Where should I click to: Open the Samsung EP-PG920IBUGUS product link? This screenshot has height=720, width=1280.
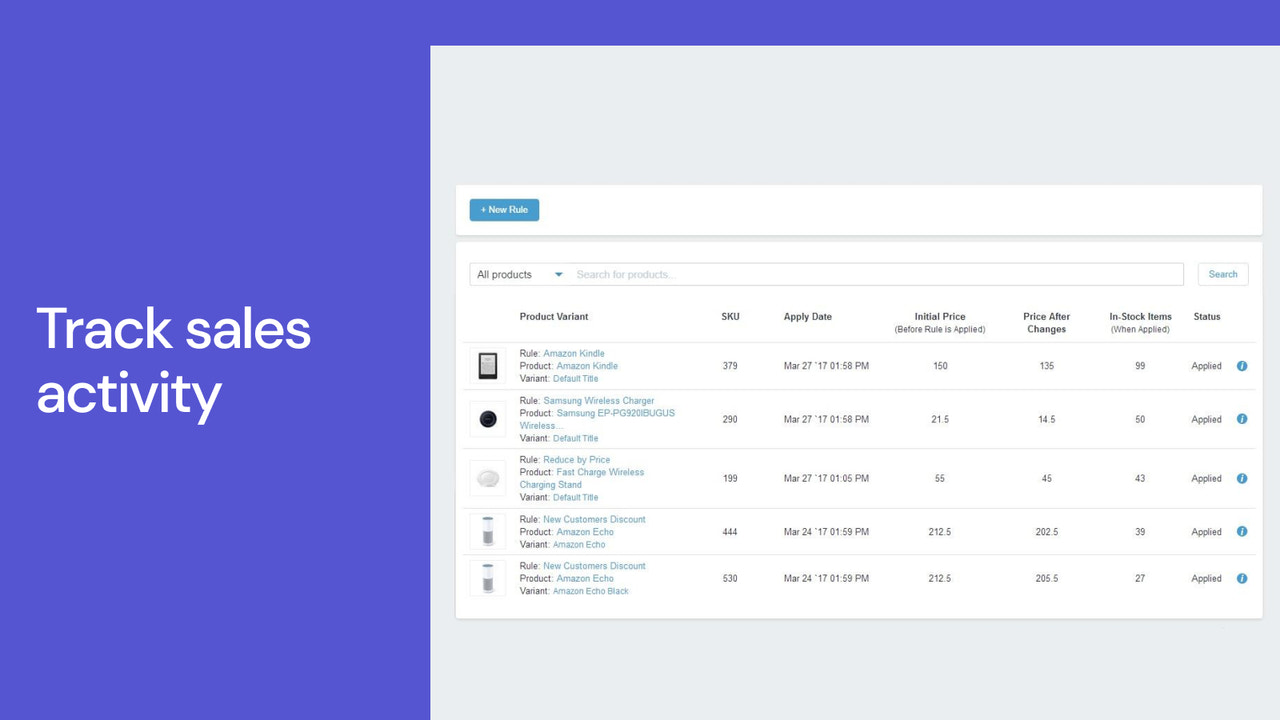coord(614,412)
